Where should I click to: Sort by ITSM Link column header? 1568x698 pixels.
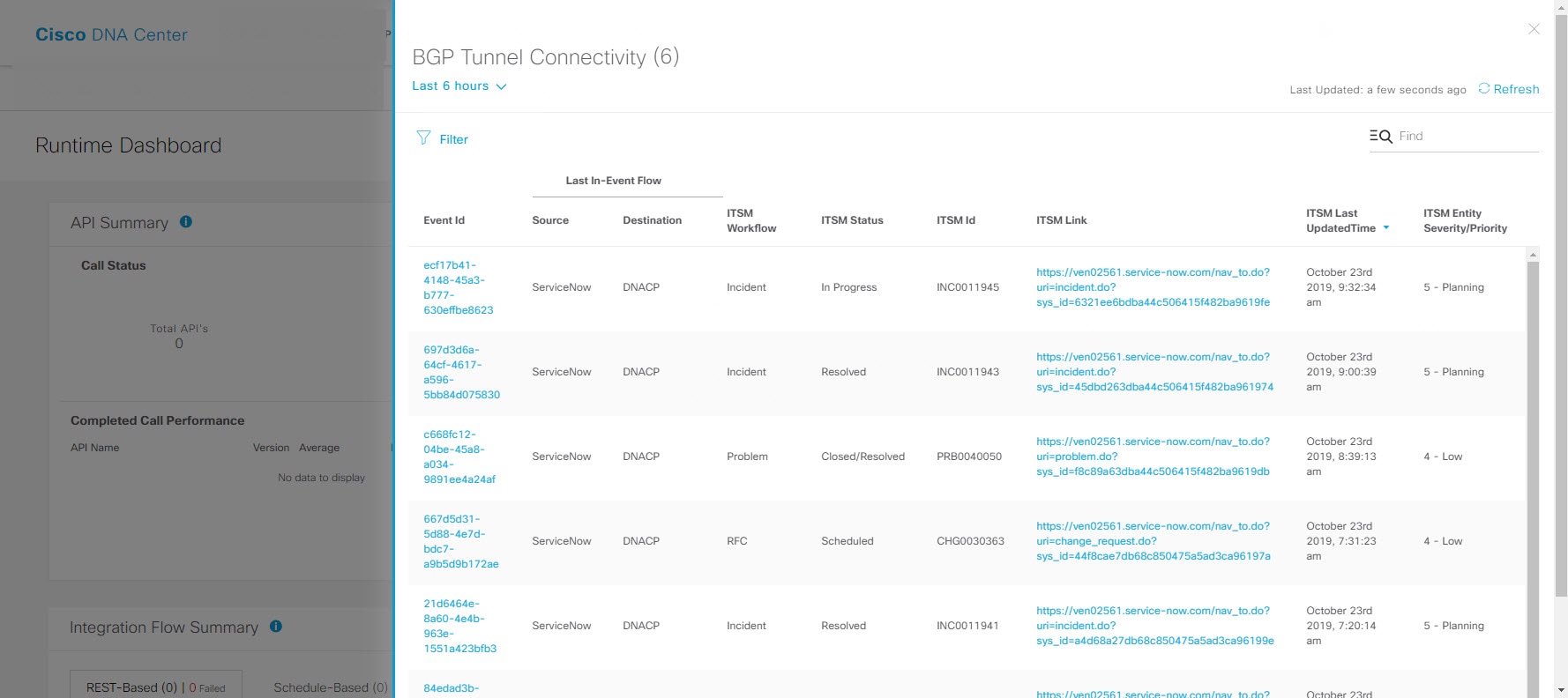(x=1062, y=220)
